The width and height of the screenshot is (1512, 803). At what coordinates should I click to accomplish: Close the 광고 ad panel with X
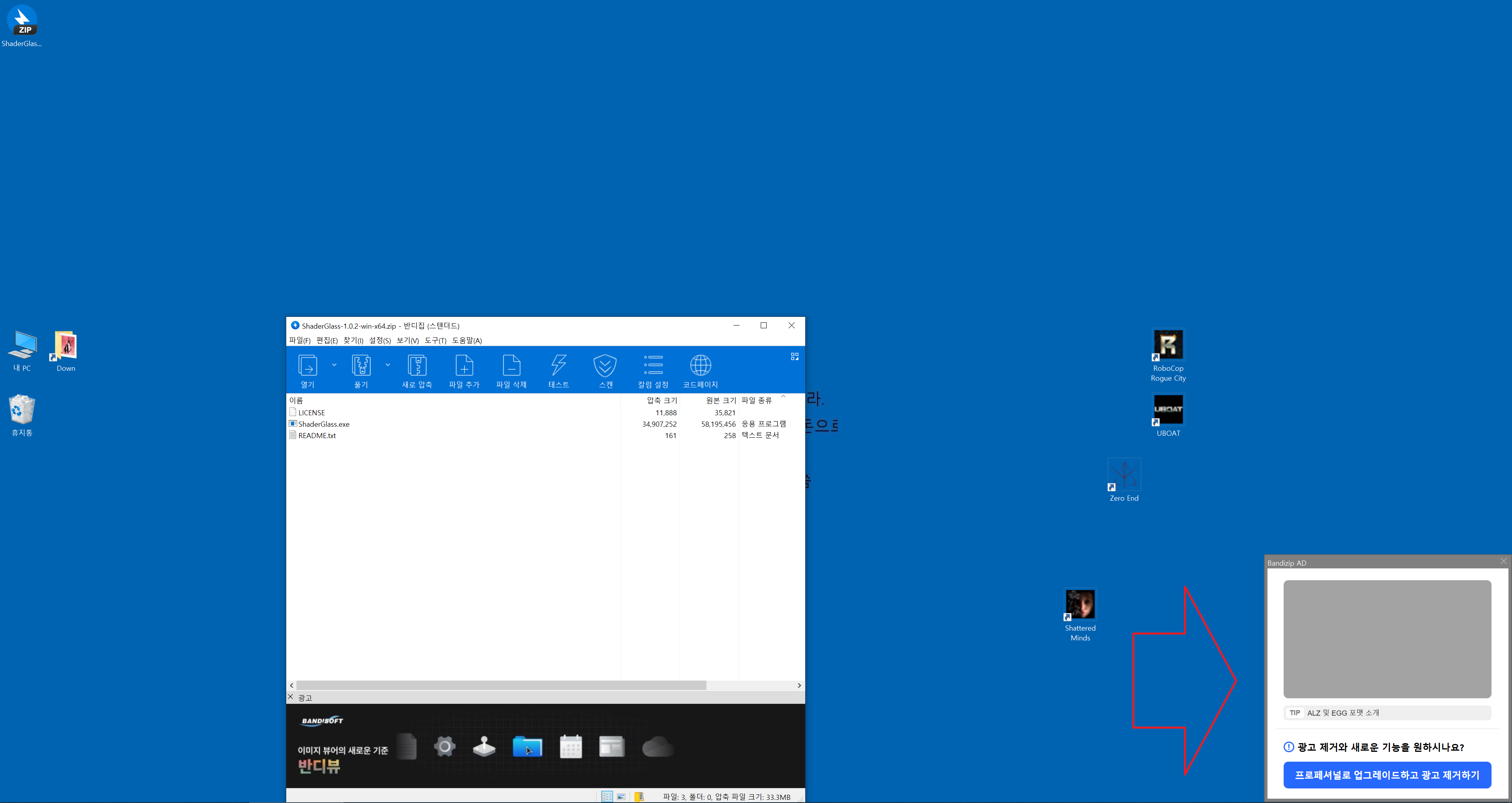(x=291, y=697)
